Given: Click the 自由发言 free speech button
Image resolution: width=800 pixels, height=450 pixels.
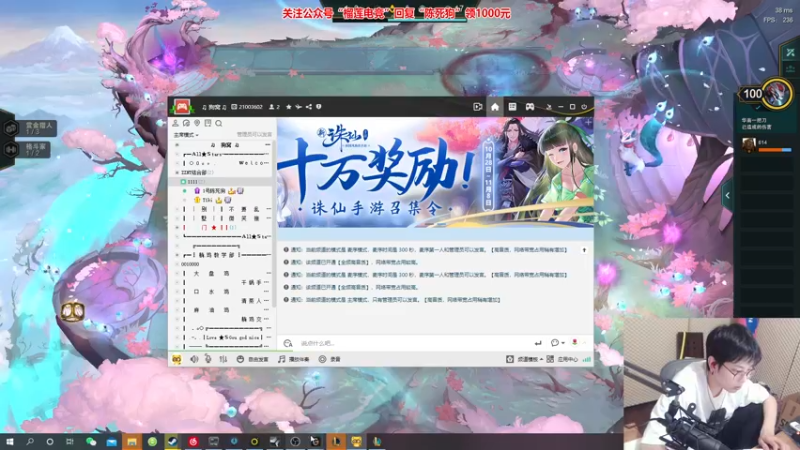Looking at the screenshot, I should click(x=252, y=359).
